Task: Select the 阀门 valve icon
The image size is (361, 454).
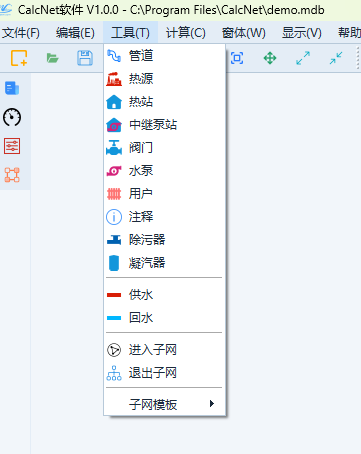Action: click(114, 148)
